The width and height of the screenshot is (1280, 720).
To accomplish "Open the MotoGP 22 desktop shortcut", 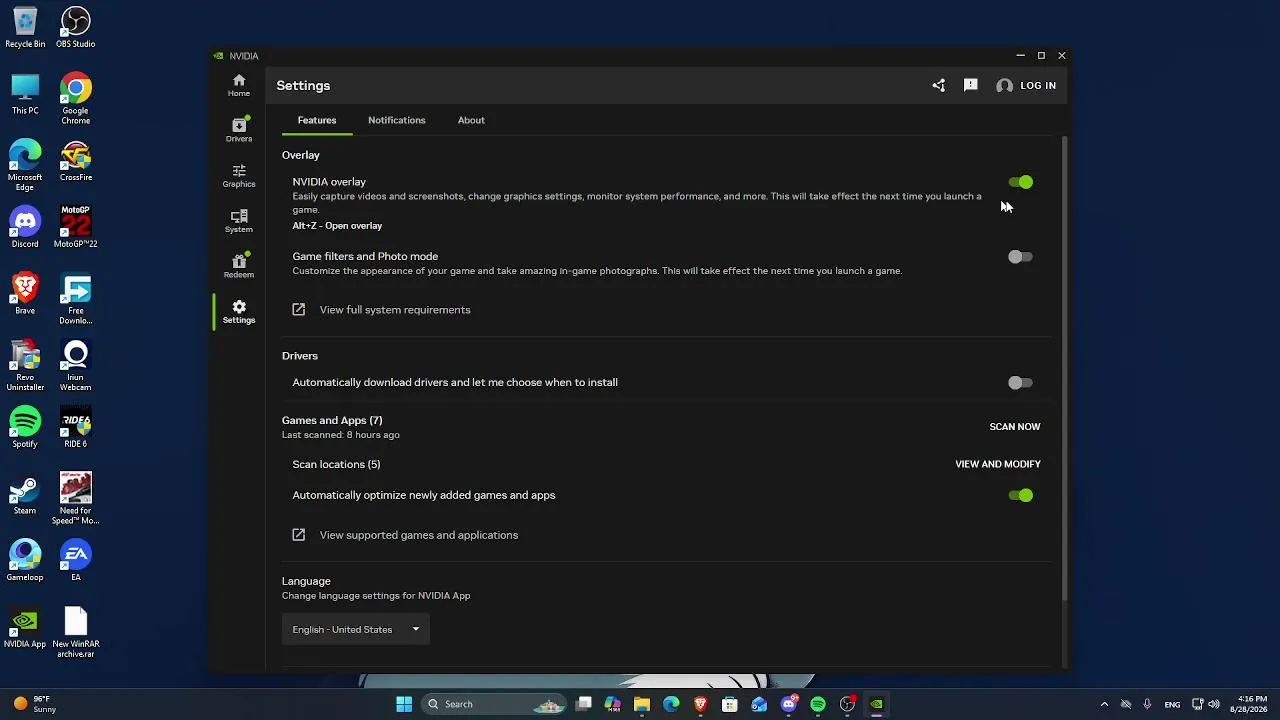I will (x=76, y=227).
